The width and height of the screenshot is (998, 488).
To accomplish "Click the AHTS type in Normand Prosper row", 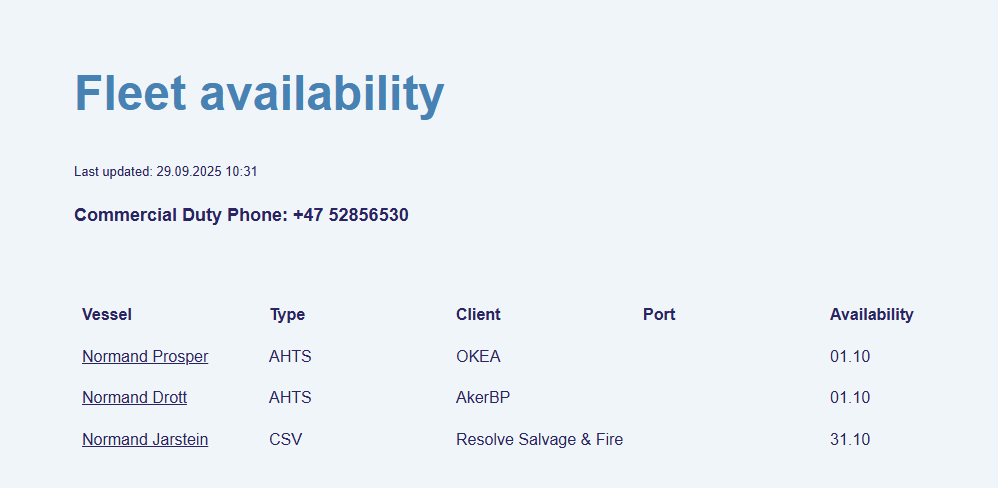I will [290, 356].
